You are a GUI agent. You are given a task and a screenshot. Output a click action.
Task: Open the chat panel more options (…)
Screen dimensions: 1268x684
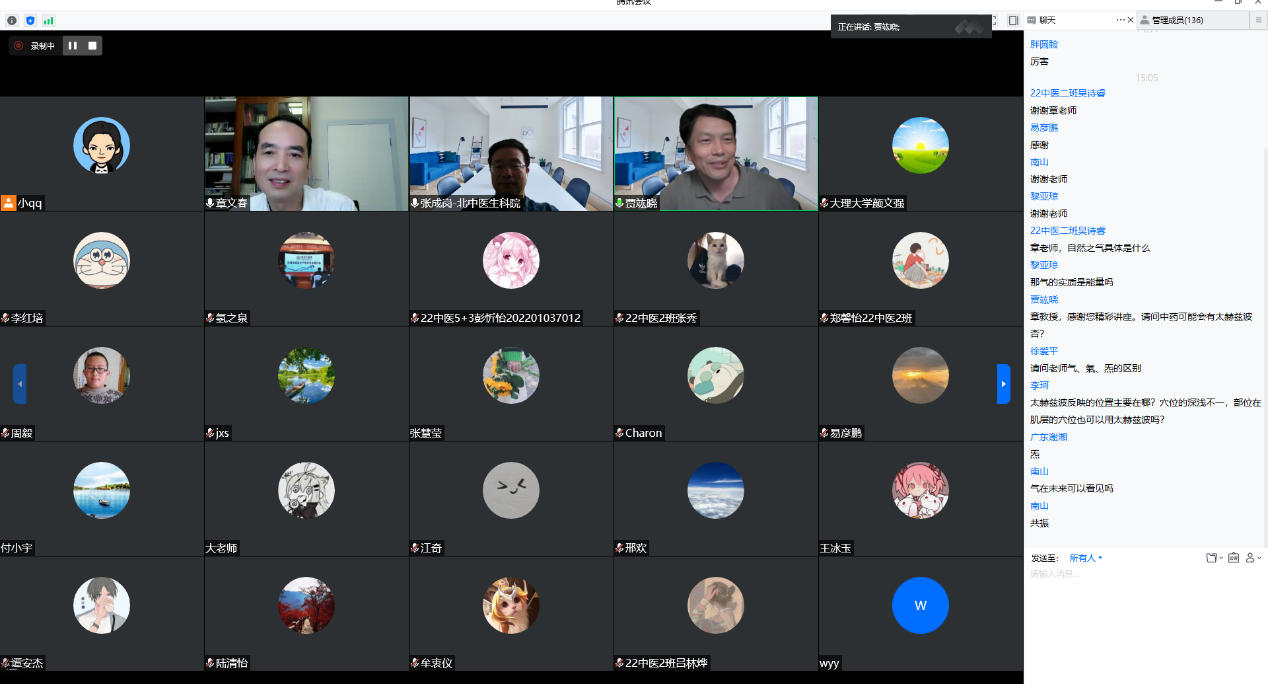pos(1121,20)
